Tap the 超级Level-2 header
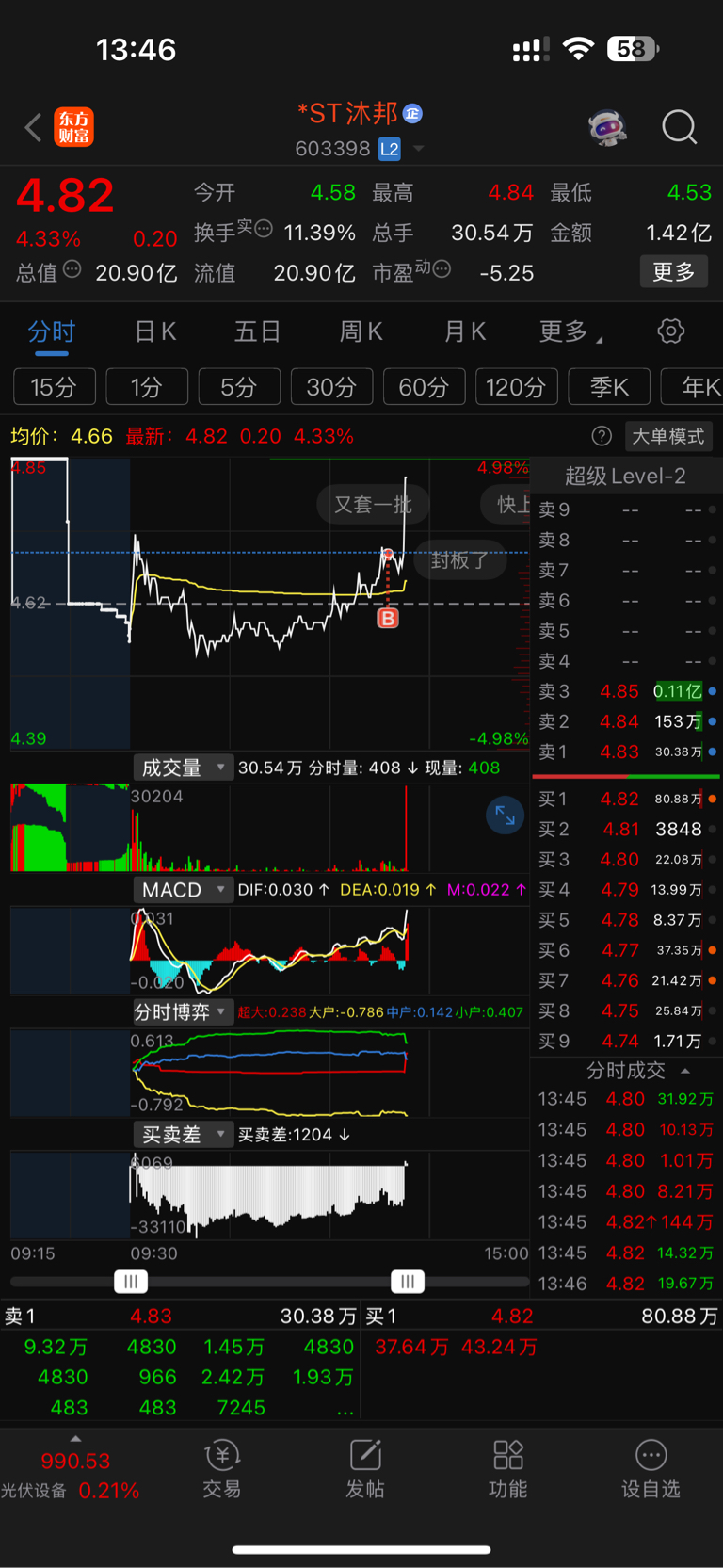Image resolution: width=723 pixels, height=1568 pixels. (x=625, y=477)
